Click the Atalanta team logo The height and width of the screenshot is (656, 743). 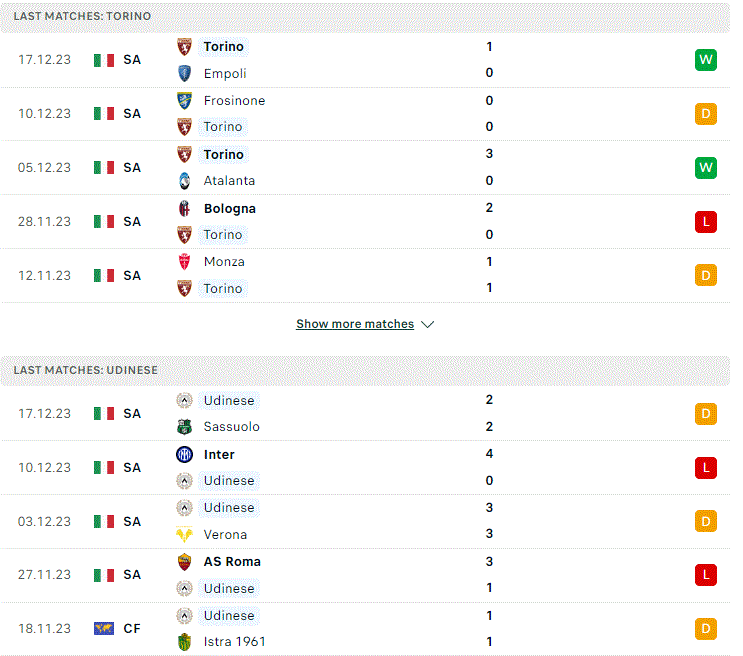184,181
